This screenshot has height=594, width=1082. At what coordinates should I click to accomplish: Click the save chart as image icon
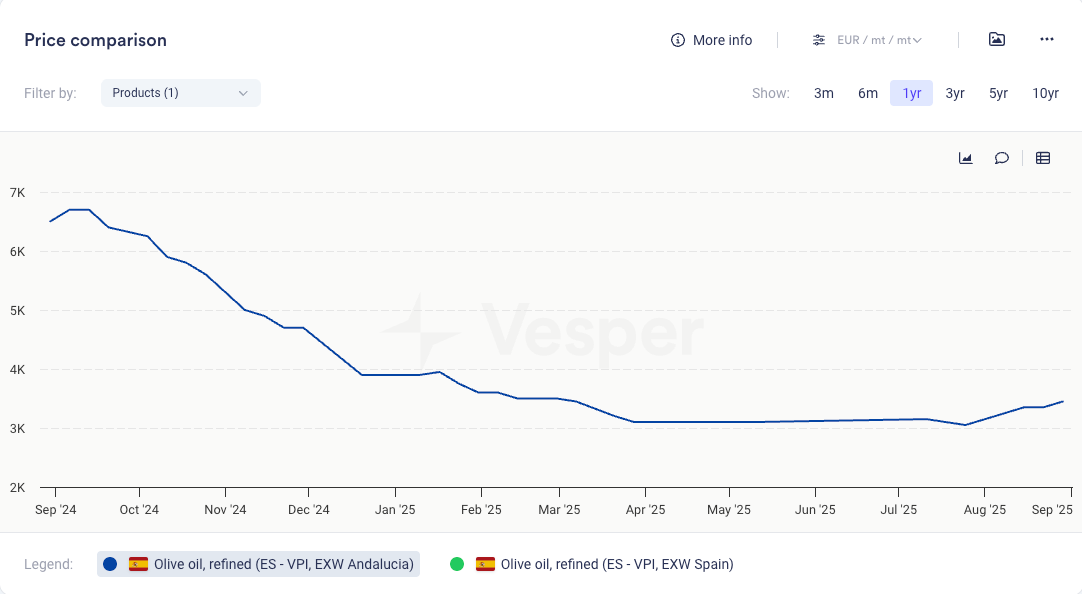click(996, 39)
